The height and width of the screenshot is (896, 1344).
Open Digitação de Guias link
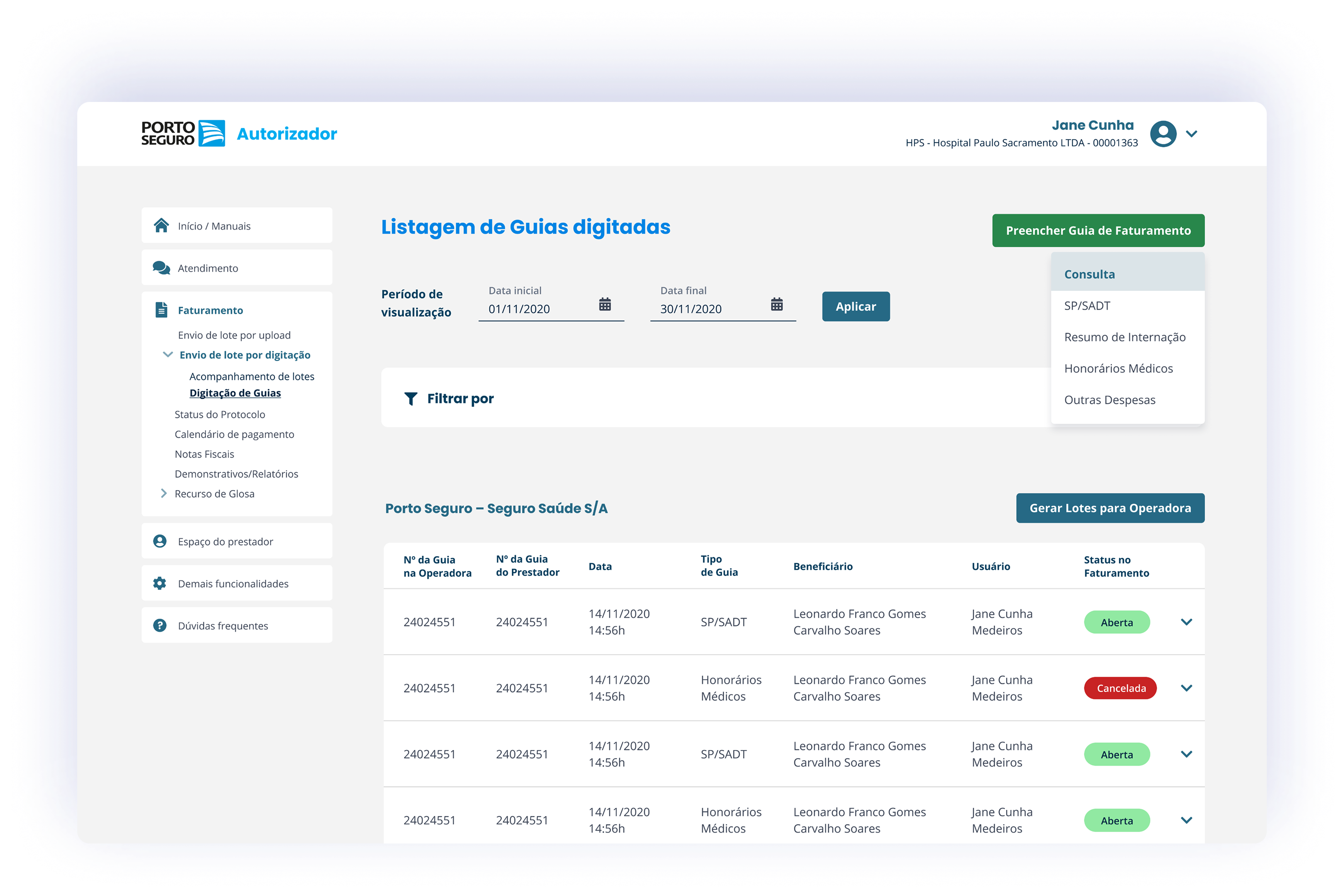coord(235,392)
